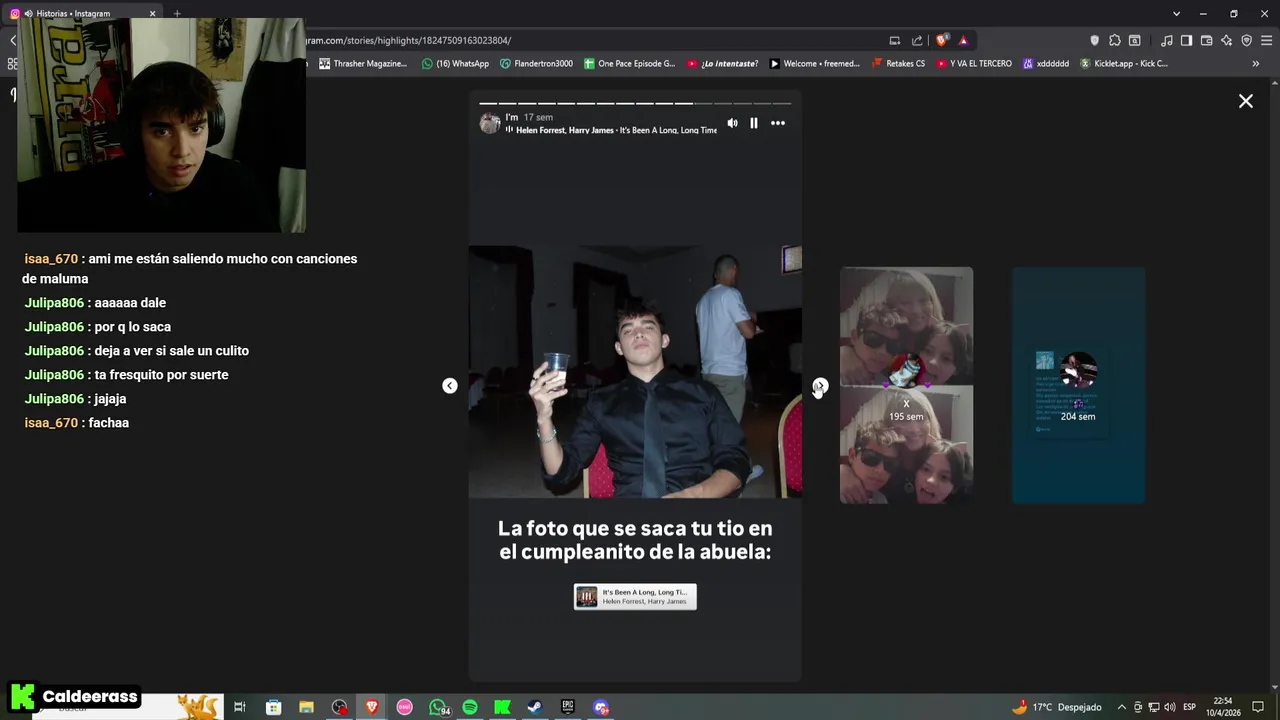
Task: Open Brave VPN shield icon
Action: coord(1246,41)
